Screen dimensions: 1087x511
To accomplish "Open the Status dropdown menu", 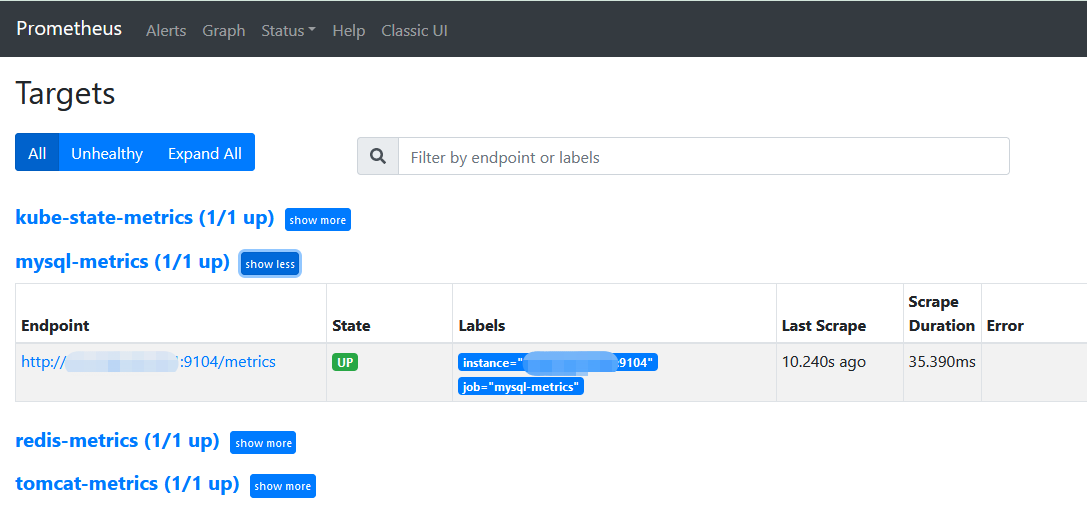I will click(288, 31).
